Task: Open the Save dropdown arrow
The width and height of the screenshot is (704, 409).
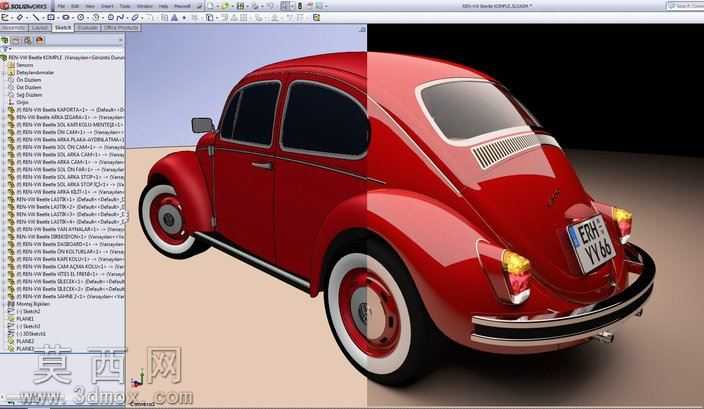Action: pyautogui.click(x=246, y=6)
